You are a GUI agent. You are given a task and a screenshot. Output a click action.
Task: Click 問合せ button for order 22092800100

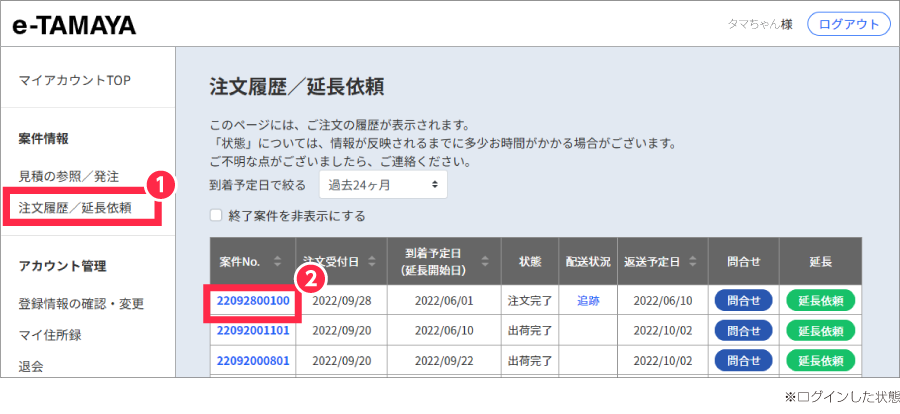point(743,300)
